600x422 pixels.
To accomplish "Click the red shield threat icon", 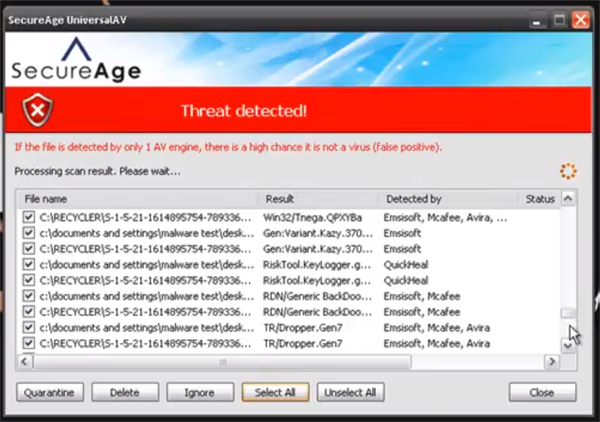I will click(38, 110).
